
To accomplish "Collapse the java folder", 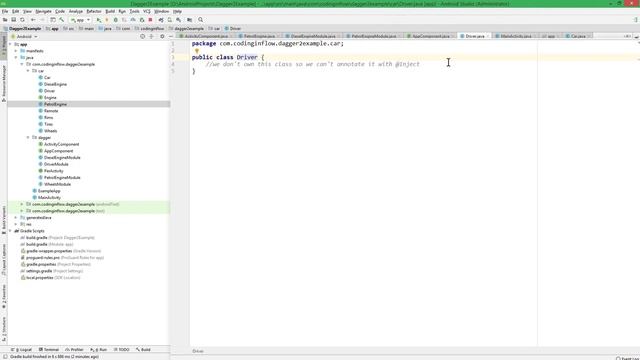I will pos(16,58).
